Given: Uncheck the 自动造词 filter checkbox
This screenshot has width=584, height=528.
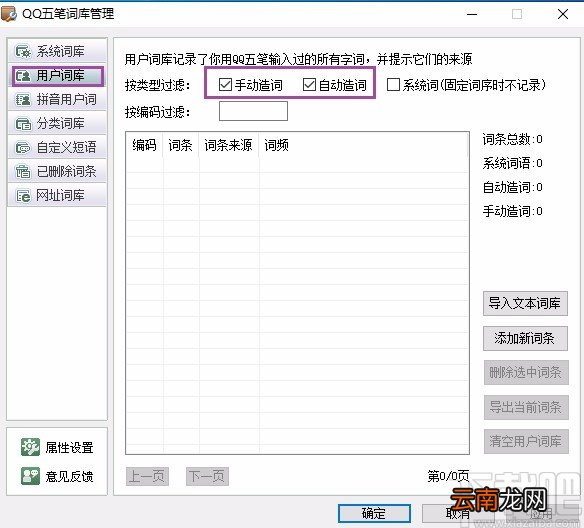Looking at the screenshot, I should click(x=309, y=85).
